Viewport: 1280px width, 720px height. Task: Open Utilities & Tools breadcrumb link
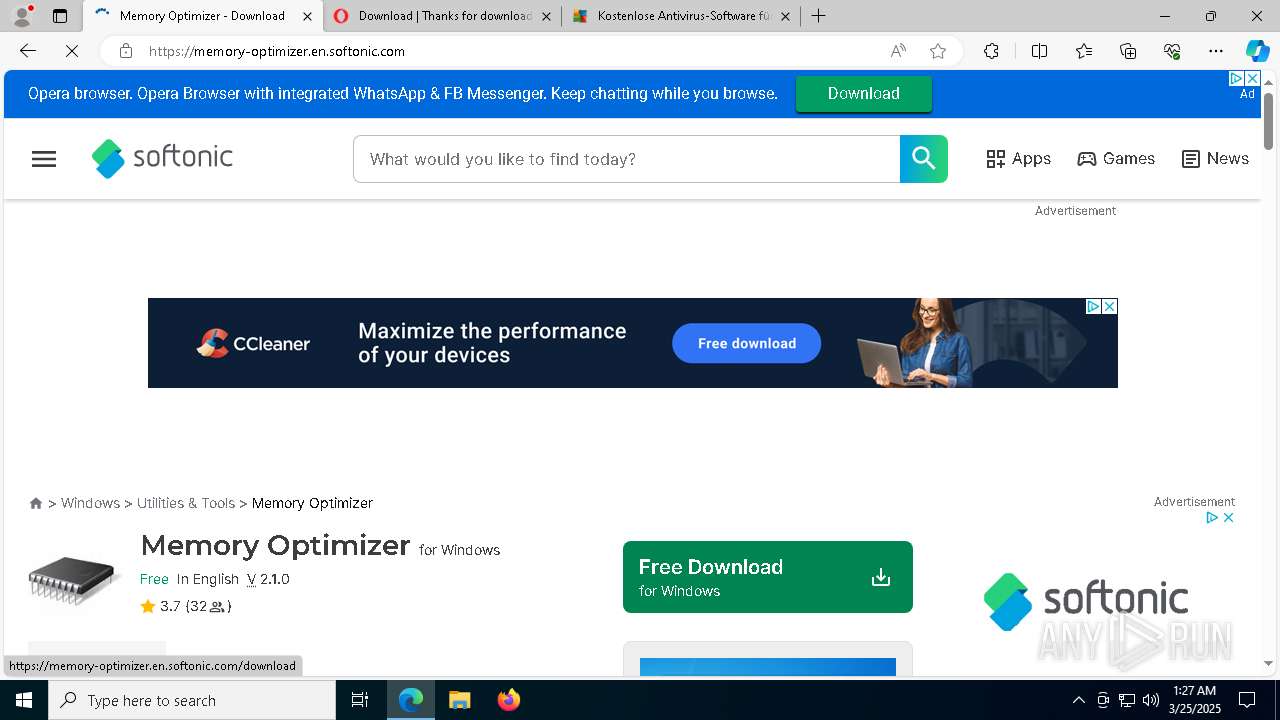tap(186, 503)
